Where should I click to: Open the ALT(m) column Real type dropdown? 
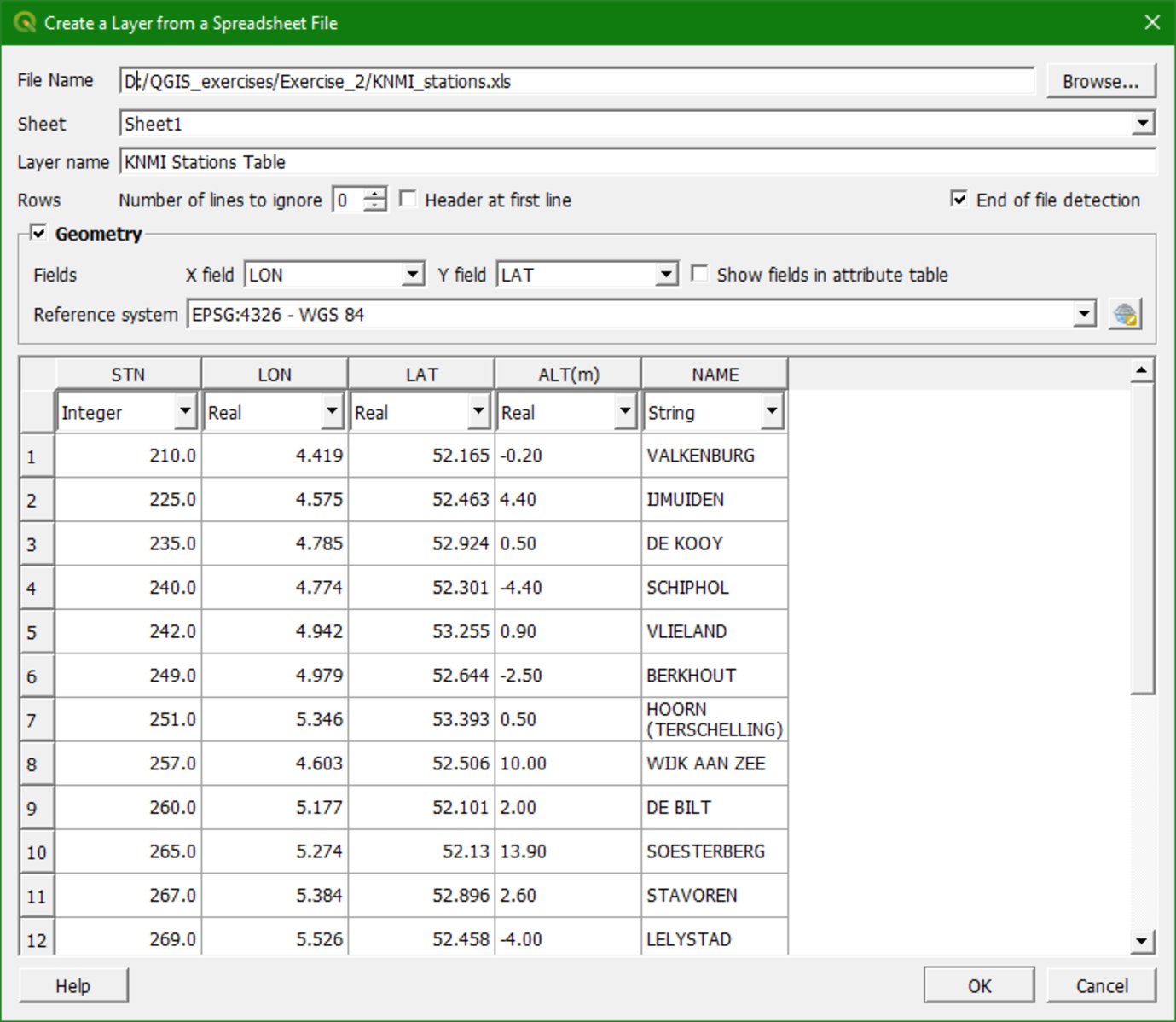click(626, 411)
